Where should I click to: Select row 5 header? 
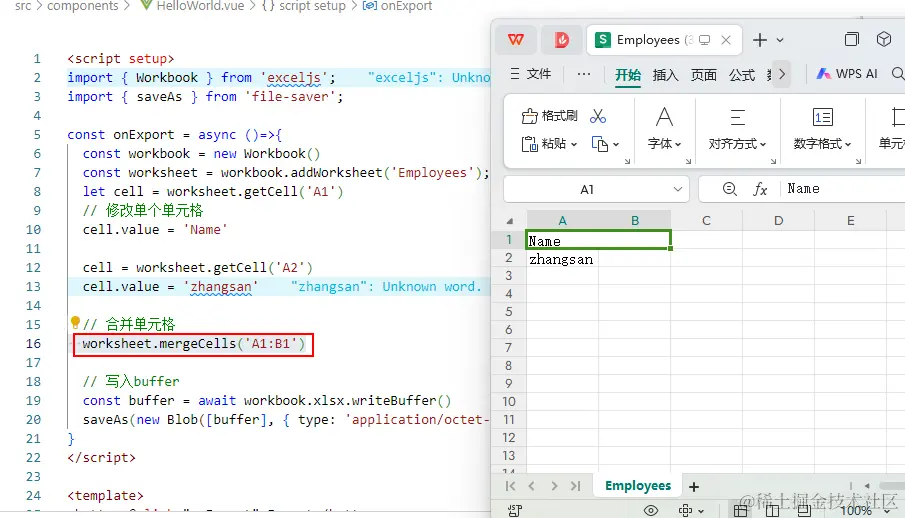pyautogui.click(x=508, y=312)
